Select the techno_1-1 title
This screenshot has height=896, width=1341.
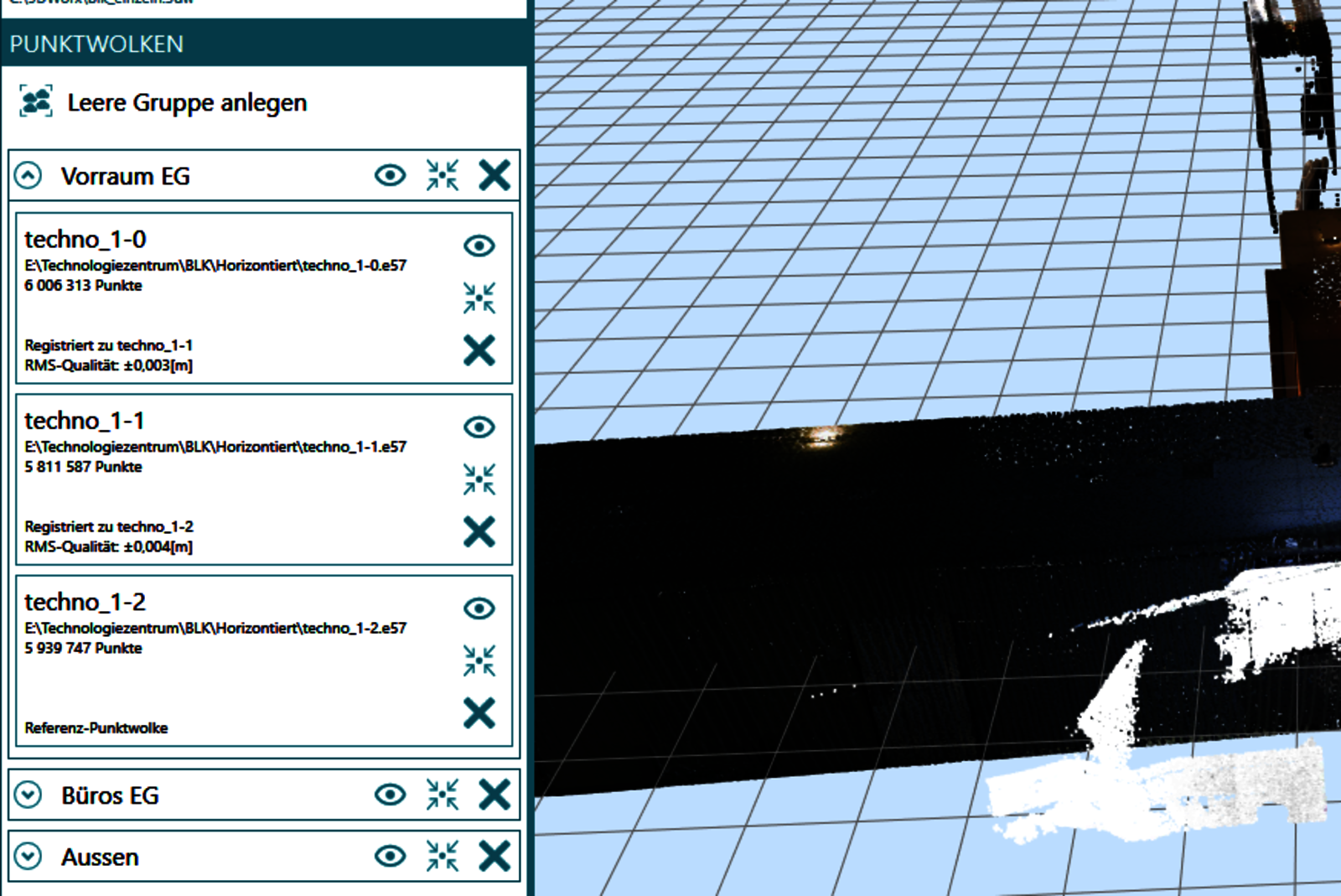point(85,421)
